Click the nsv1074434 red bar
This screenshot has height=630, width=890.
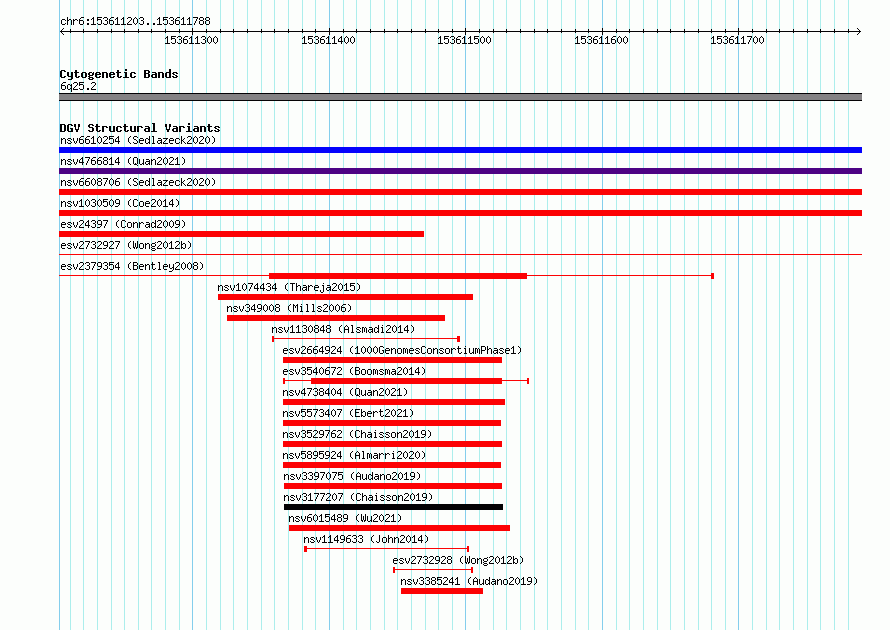tap(345, 297)
